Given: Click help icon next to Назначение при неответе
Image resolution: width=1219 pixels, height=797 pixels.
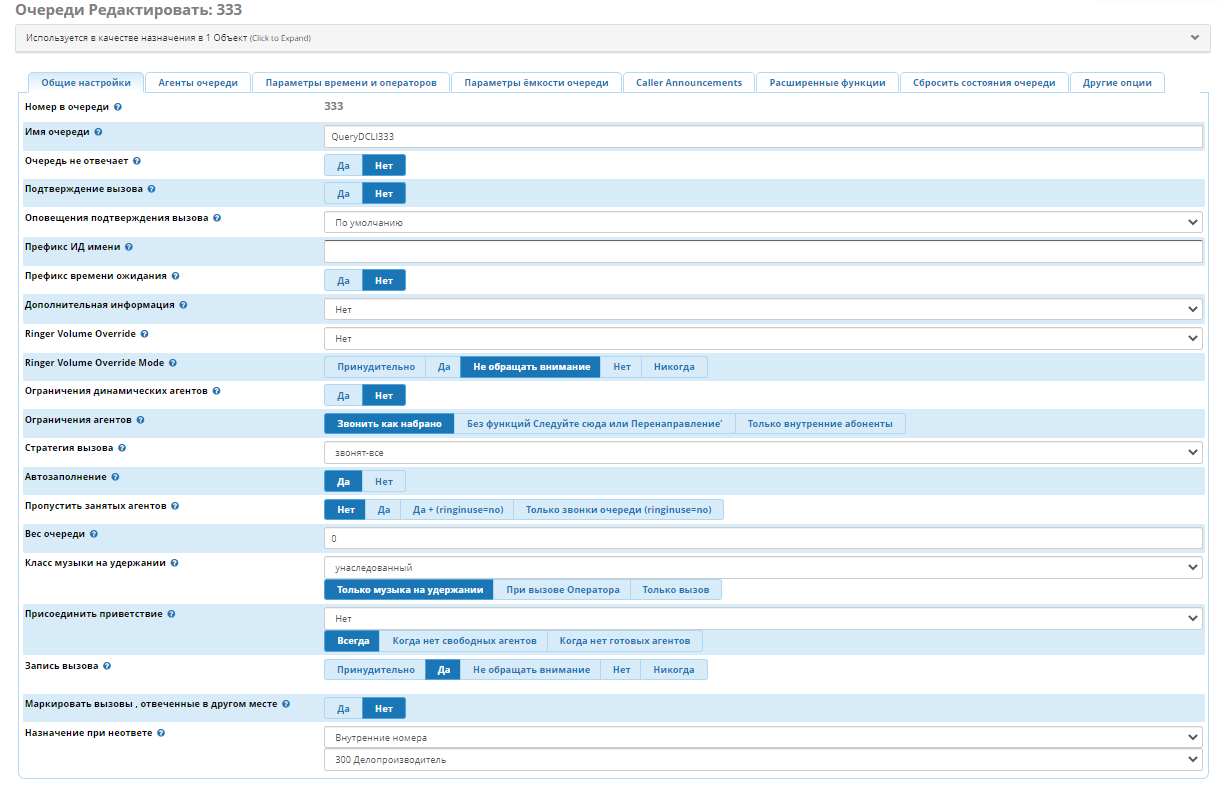Looking at the screenshot, I should pyautogui.click(x=161, y=733).
